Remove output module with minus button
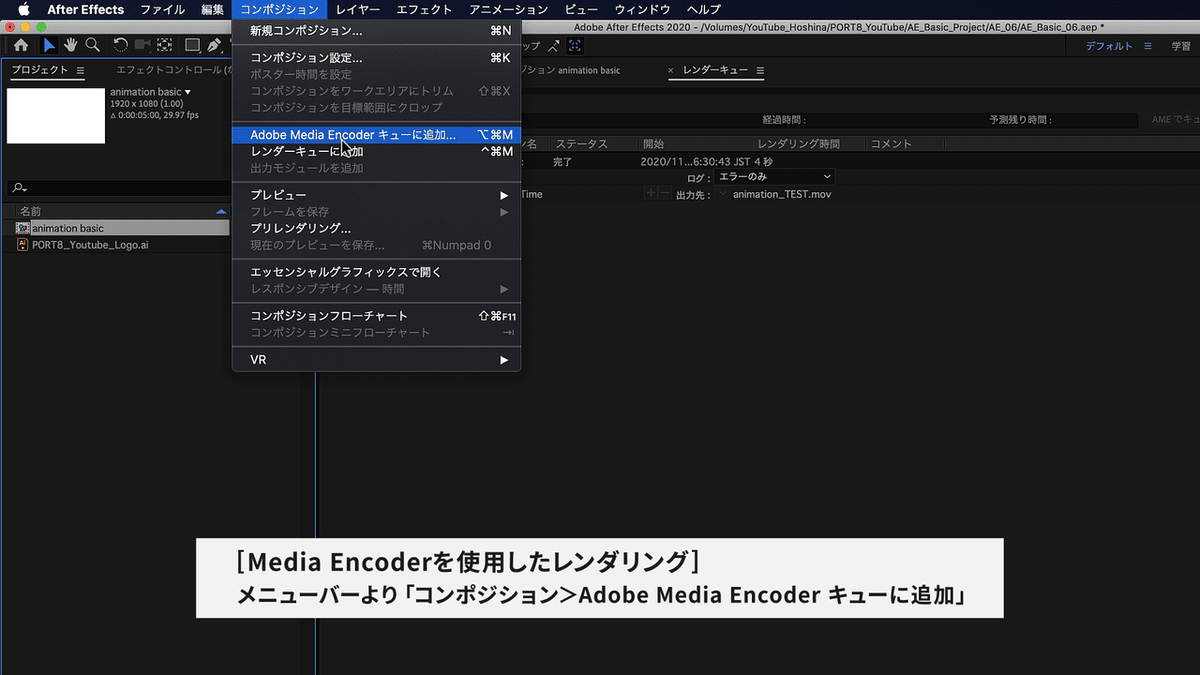 pos(665,193)
